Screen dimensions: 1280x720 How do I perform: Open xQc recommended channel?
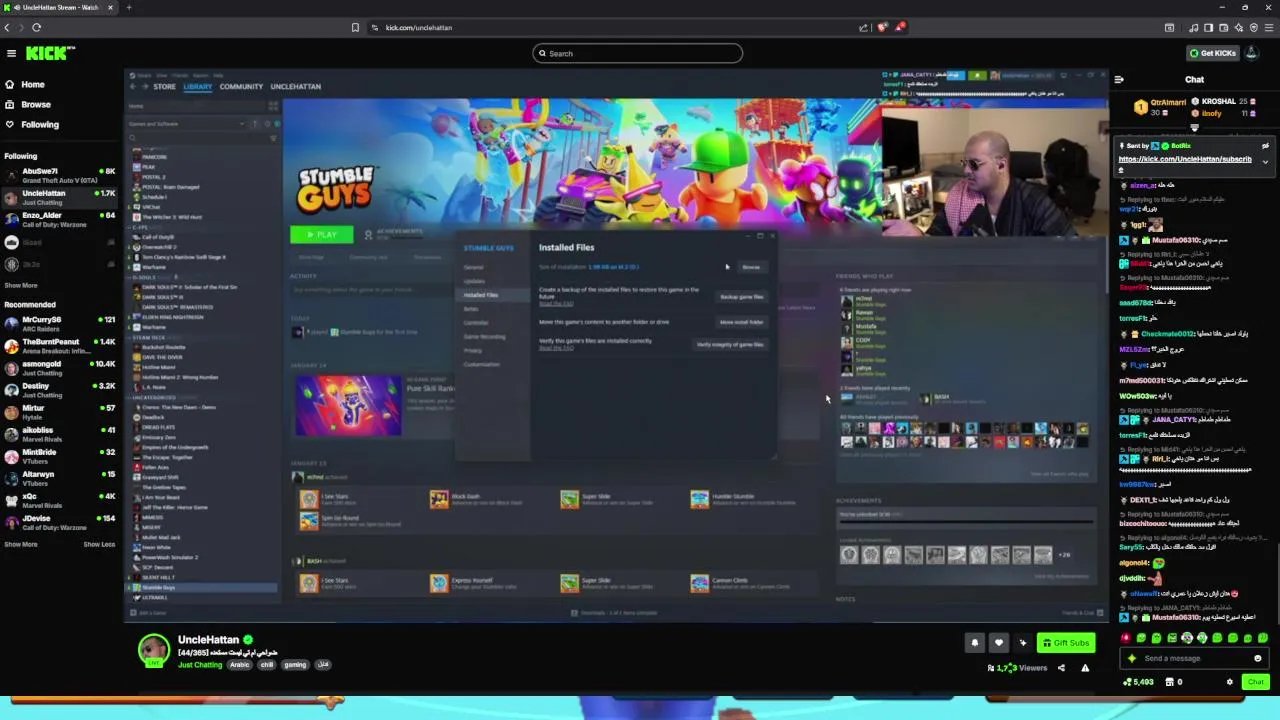(x=60, y=500)
